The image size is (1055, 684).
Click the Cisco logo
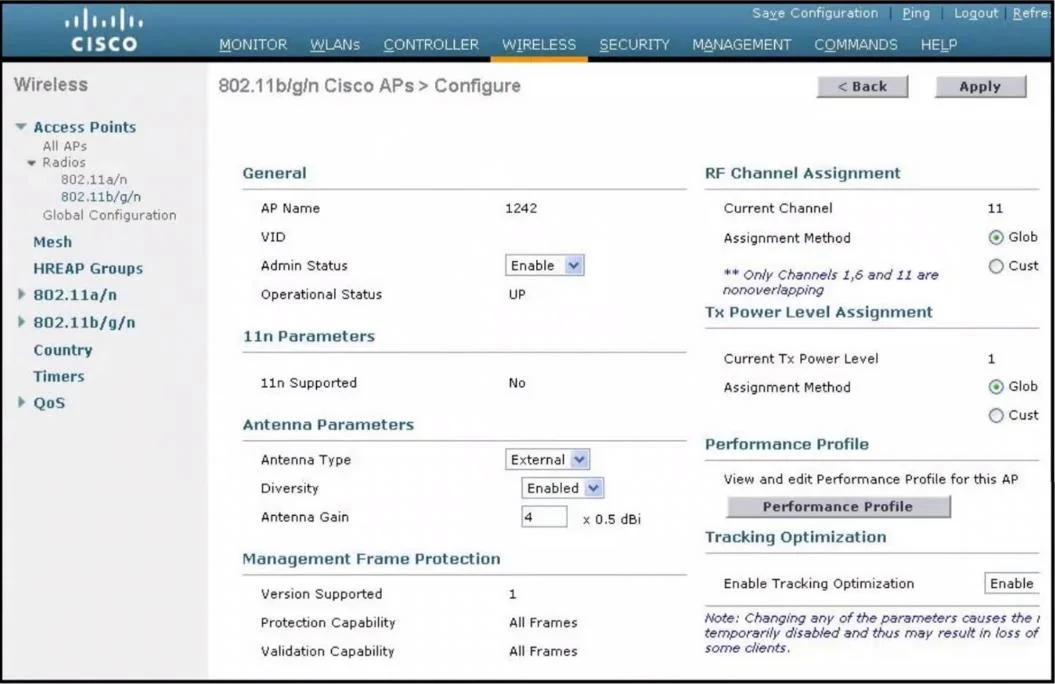click(x=104, y=30)
